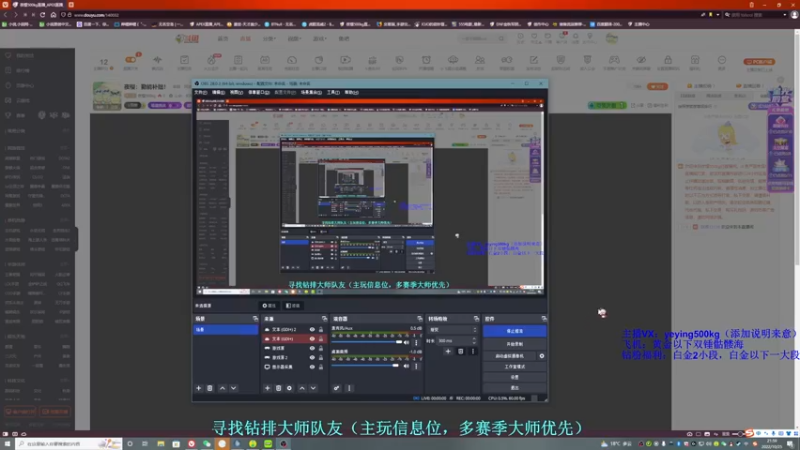Open virtual camera settings gear icon
Screen dimensions: 800x450
[542, 356]
